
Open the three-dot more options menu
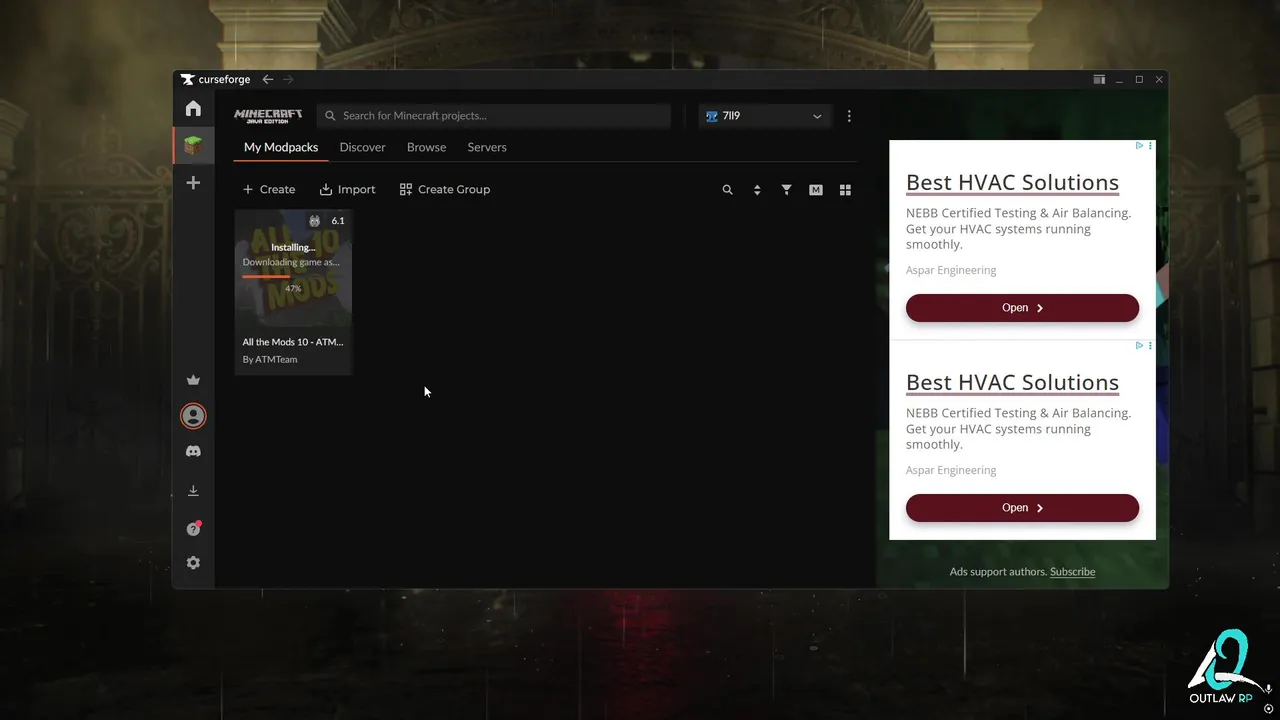849,116
